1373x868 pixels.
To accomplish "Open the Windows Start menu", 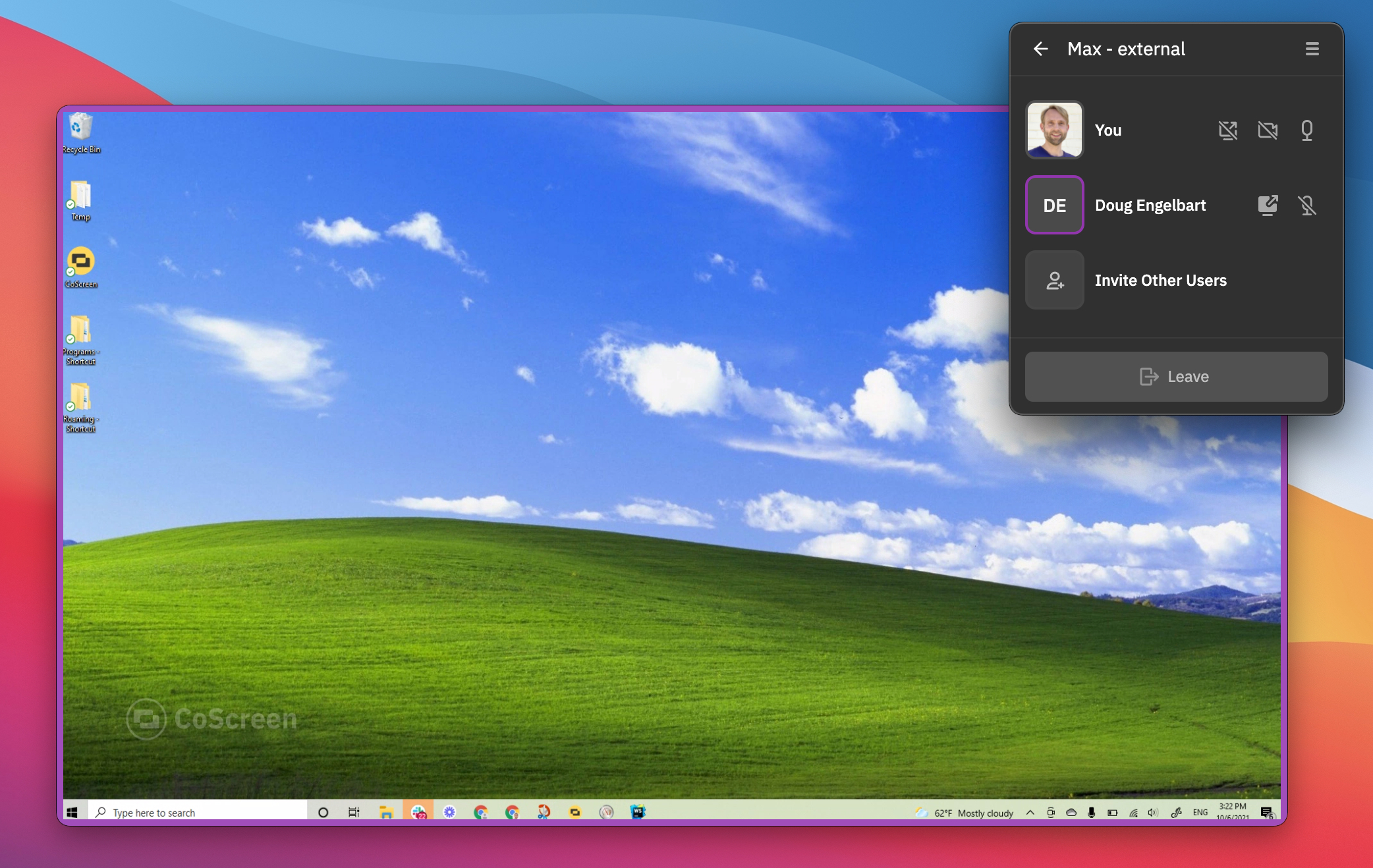I will pyautogui.click(x=72, y=812).
